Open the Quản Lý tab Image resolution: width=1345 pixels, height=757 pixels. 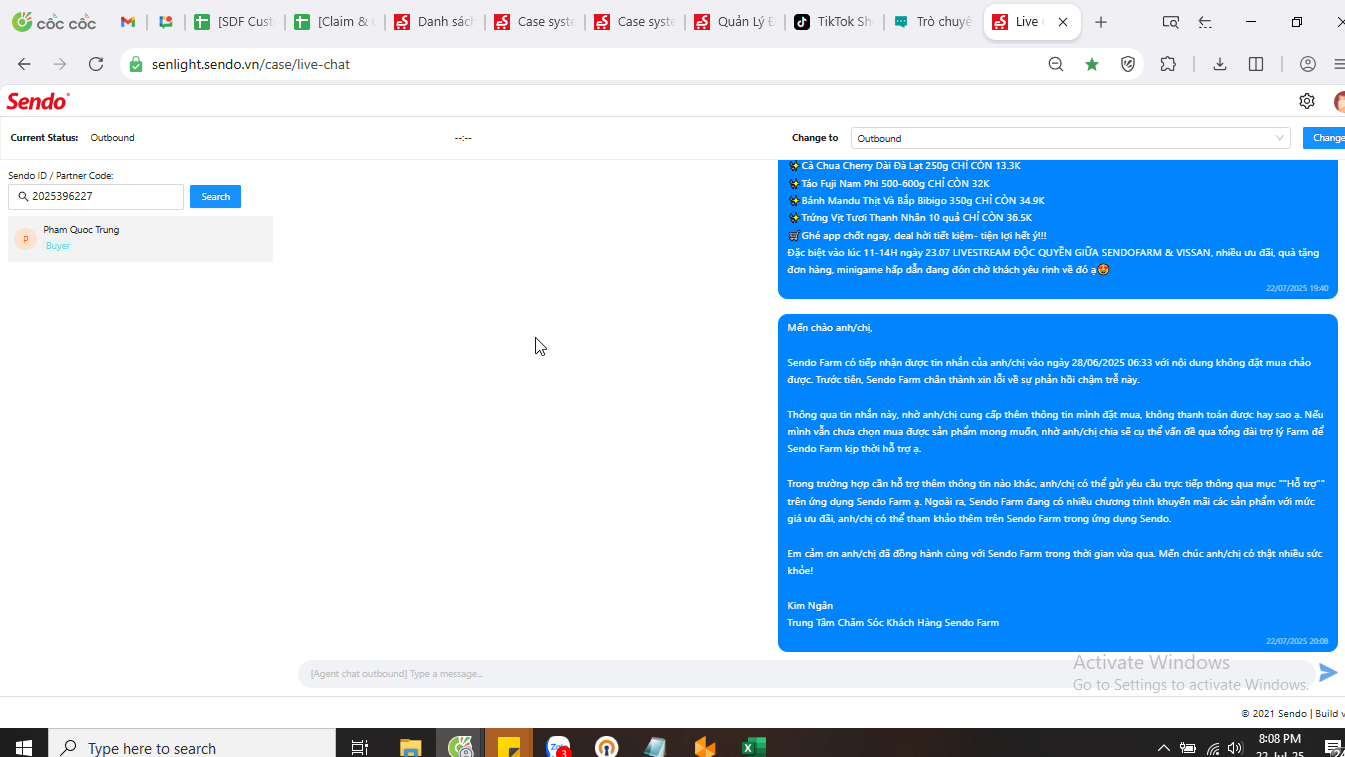[734, 22]
